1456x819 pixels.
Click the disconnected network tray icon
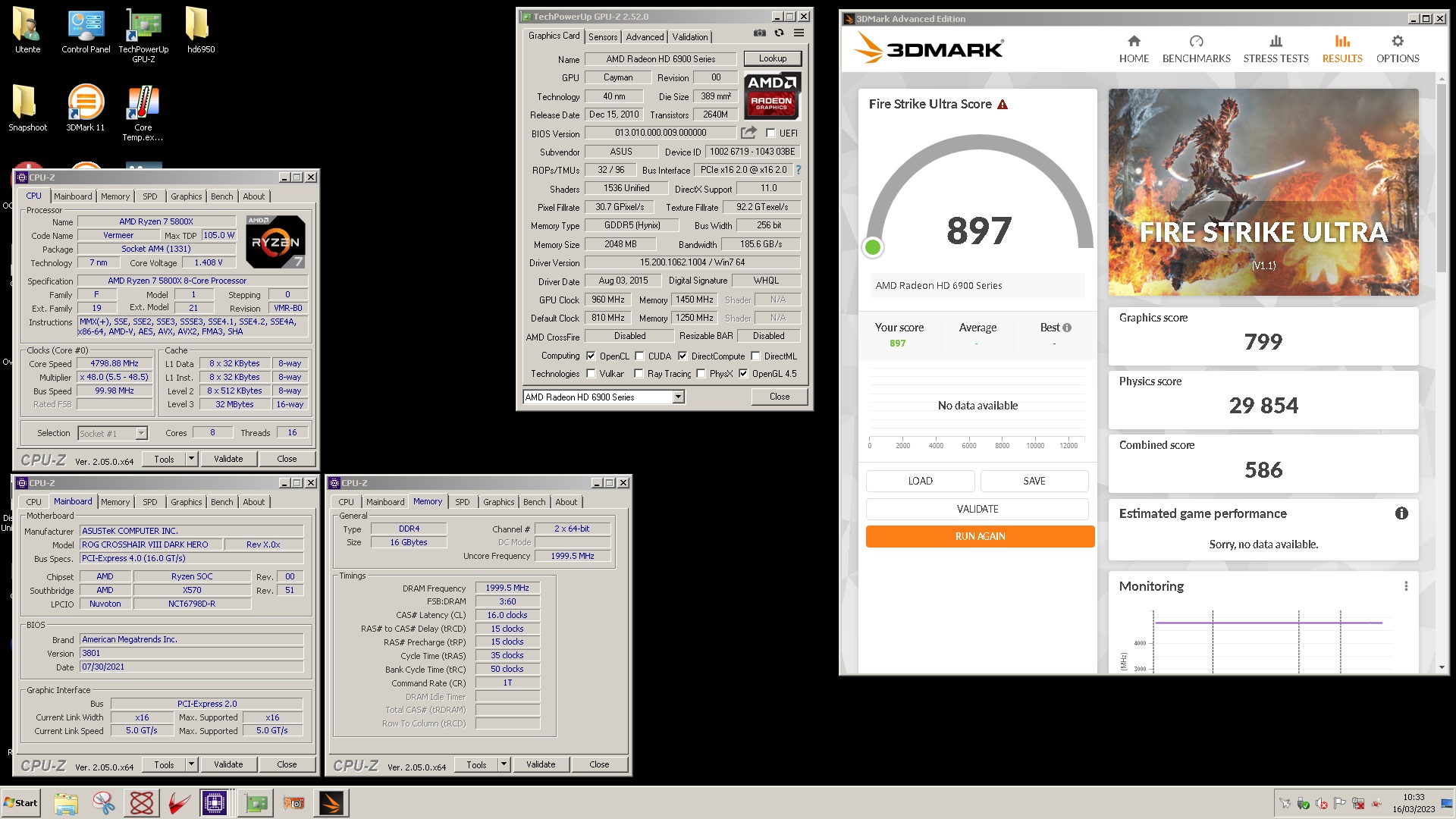1358,804
